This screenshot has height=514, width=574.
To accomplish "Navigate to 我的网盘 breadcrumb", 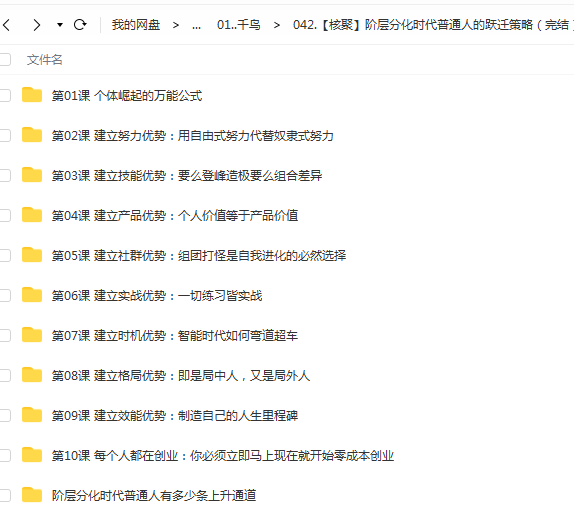I will (x=136, y=25).
